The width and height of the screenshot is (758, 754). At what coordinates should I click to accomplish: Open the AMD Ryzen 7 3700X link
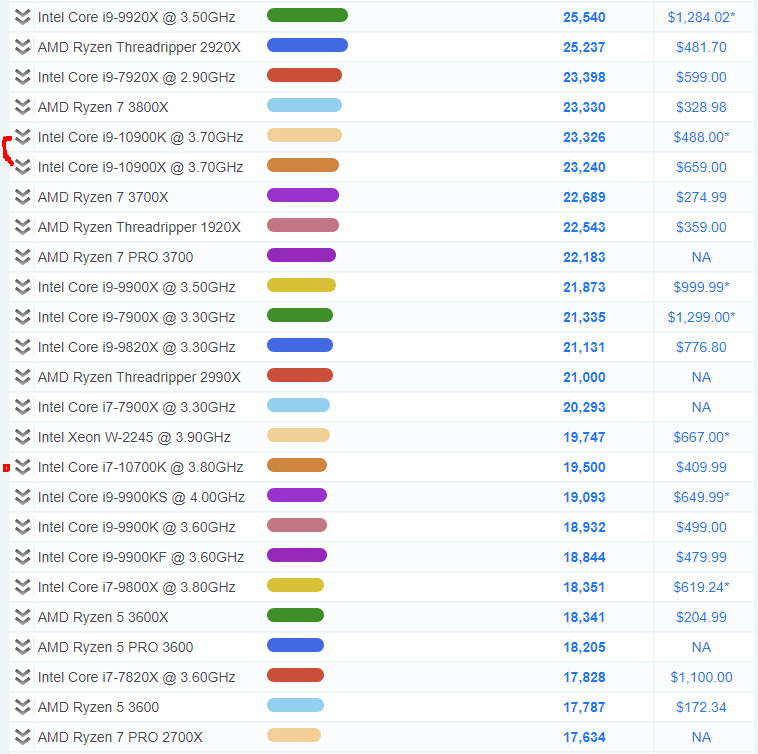click(x=103, y=197)
